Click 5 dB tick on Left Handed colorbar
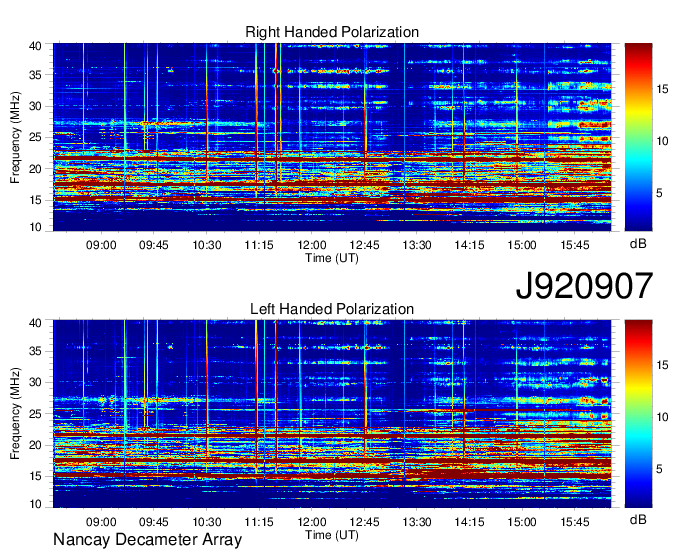 659,469
